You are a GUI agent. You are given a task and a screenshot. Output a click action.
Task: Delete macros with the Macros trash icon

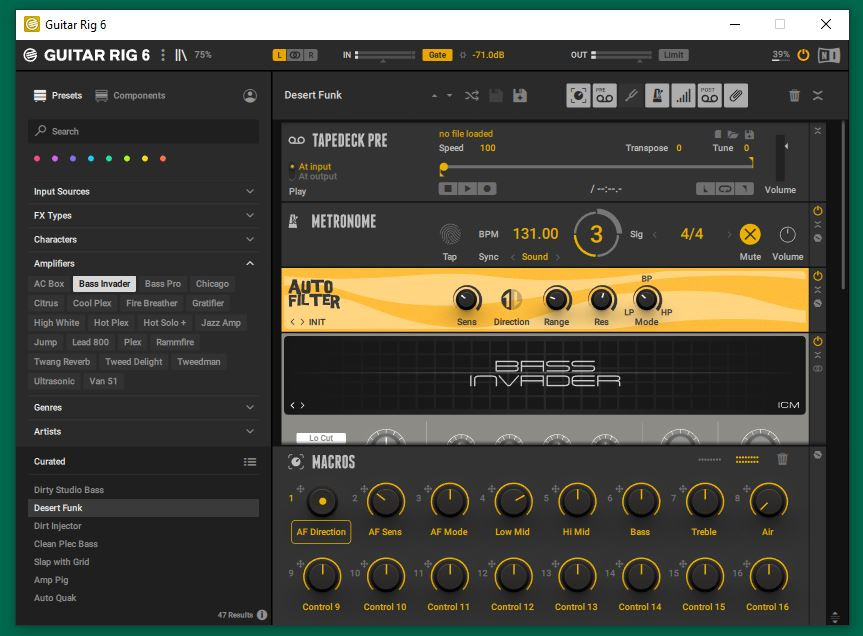782,459
